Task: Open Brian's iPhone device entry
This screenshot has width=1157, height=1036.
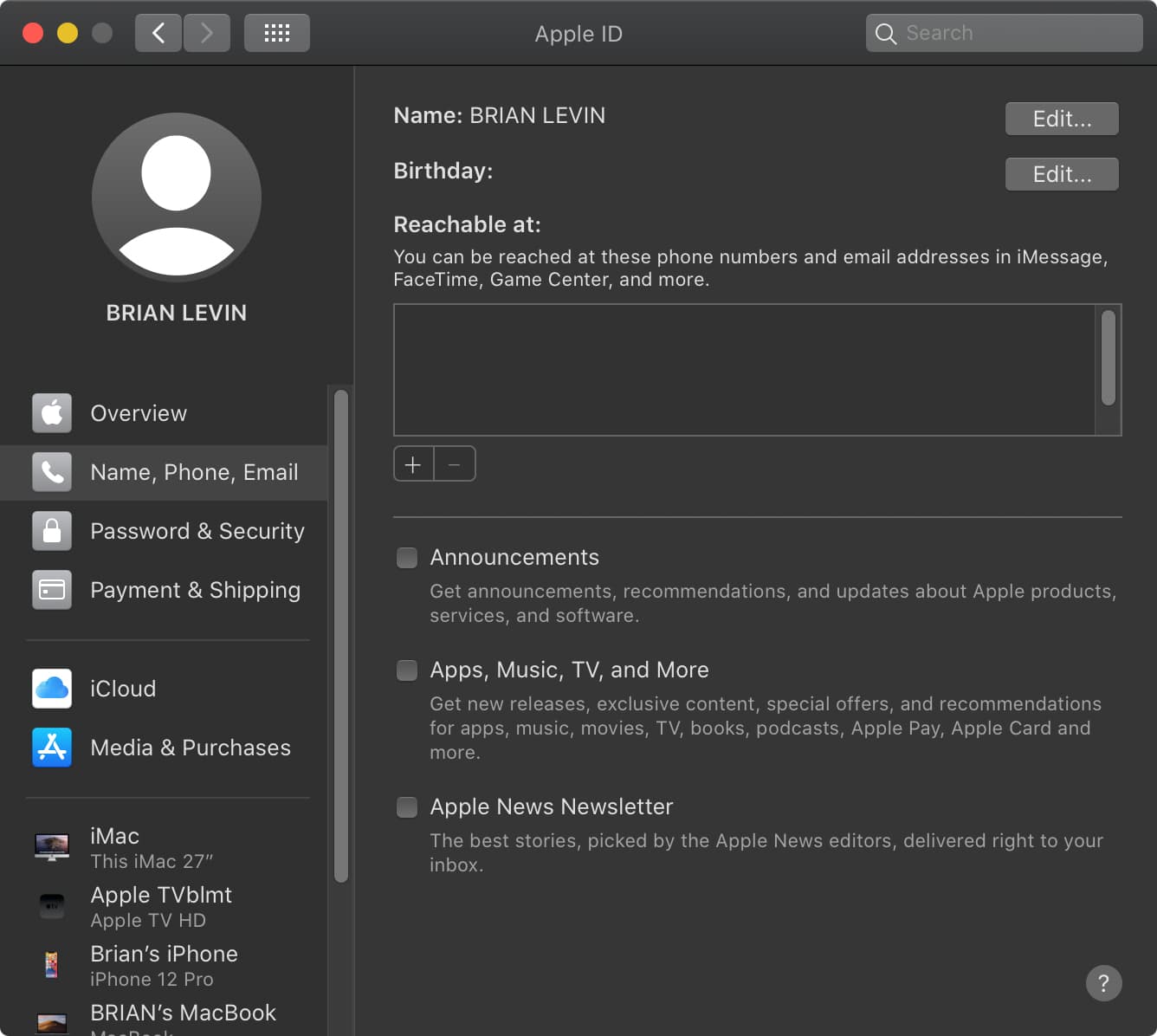Action: pyautogui.click(x=165, y=965)
